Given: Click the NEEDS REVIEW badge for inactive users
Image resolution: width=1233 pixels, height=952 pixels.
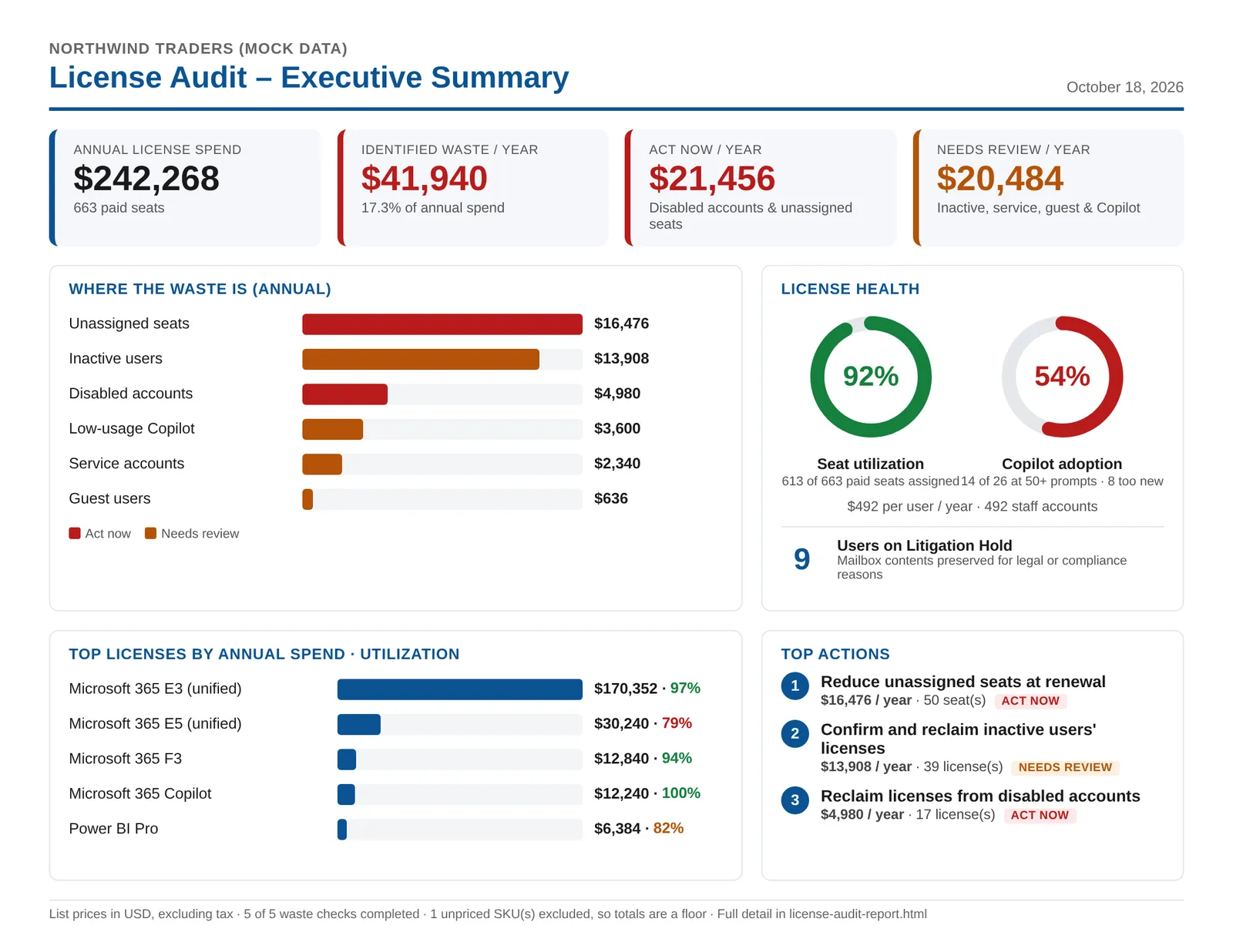Looking at the screenshot, I should 1065,767.
